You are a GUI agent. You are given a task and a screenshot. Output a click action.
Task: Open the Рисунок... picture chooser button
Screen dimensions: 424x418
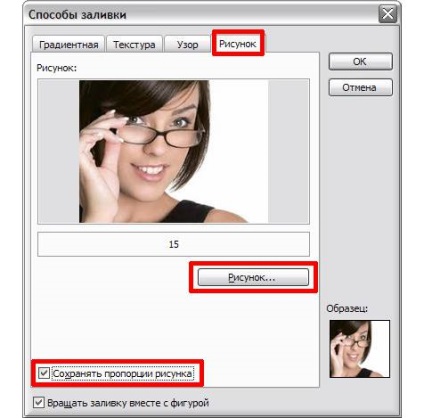point(253,277)
